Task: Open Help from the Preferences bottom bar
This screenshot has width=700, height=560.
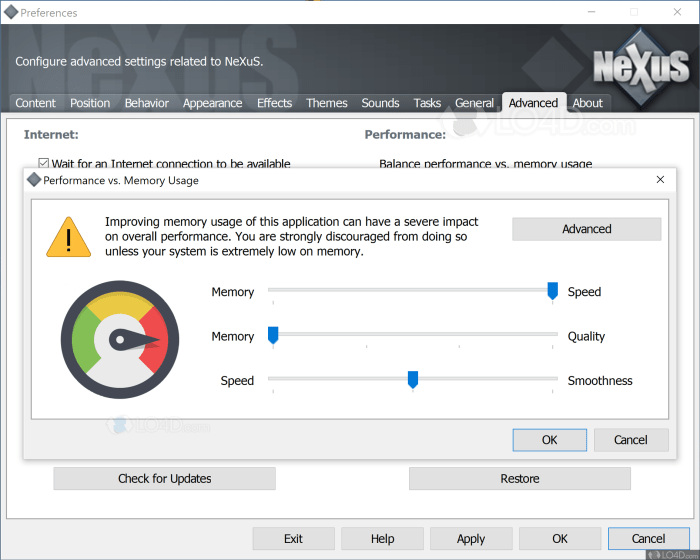Action: click(x=382, y=539)
